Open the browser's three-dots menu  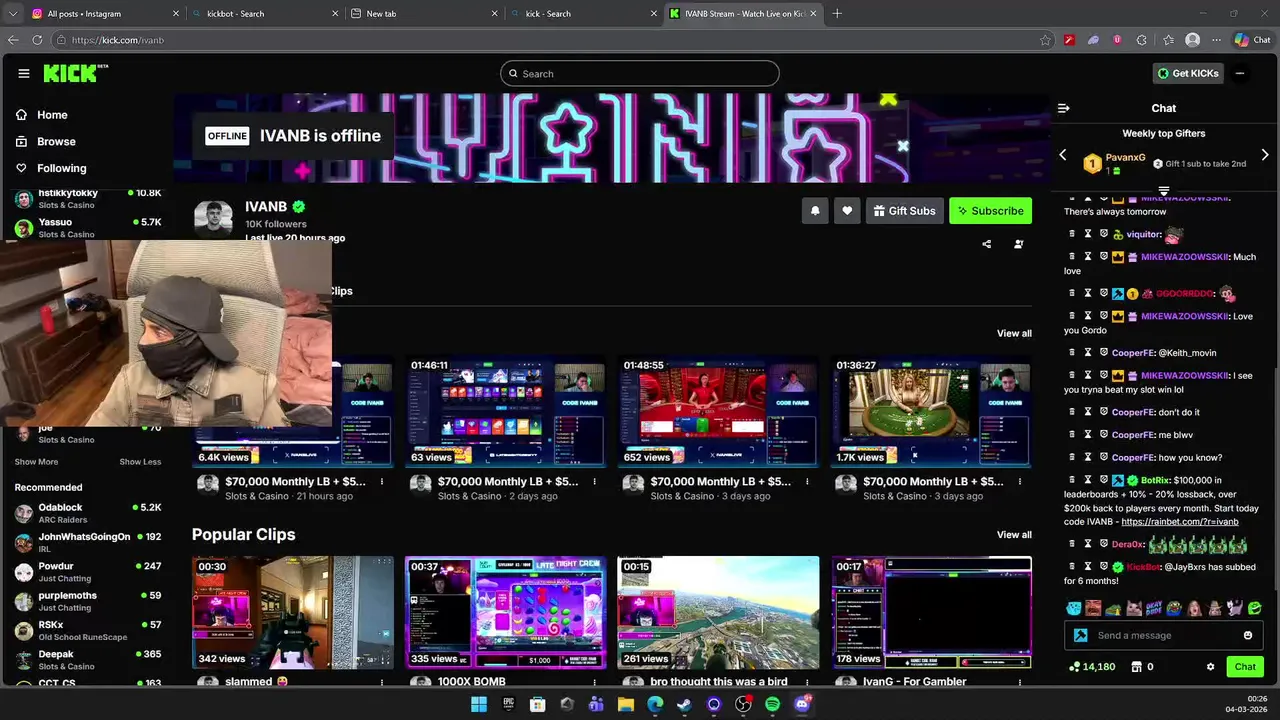[1217, 40]
